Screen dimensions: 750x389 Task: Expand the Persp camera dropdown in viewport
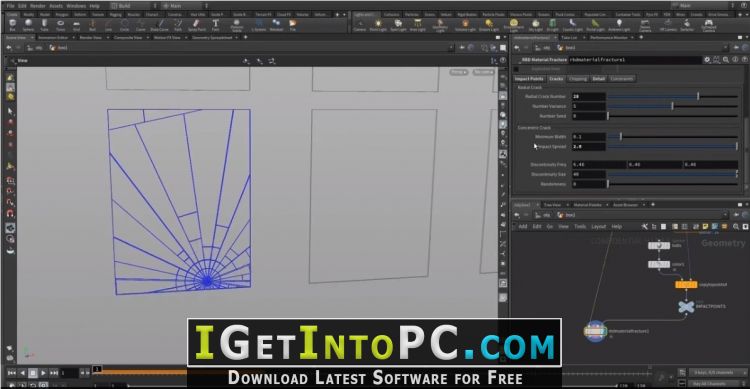[459, 72]
